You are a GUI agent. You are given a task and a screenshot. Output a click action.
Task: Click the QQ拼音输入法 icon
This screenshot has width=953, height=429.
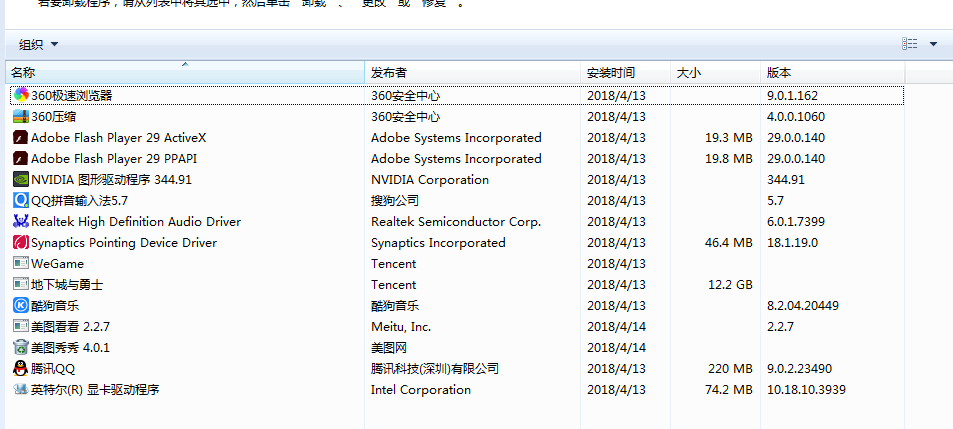[21, 201]
